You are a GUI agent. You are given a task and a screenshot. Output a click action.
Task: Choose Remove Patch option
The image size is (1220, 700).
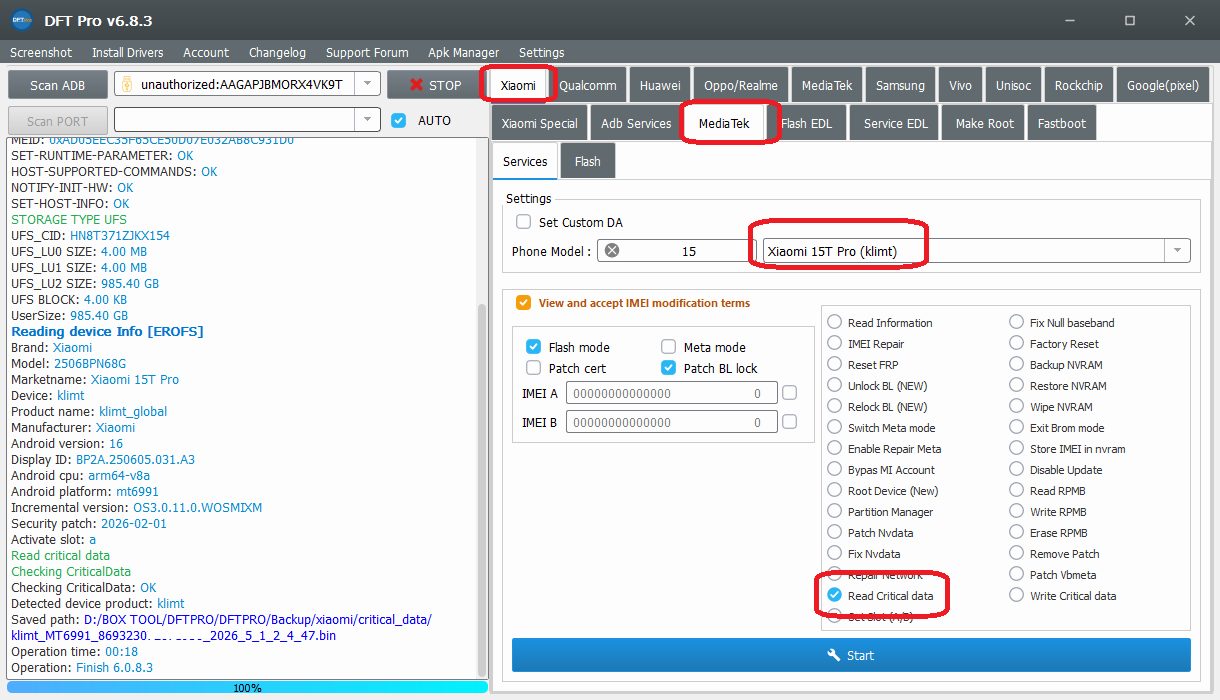click(x=1017, y=553)
